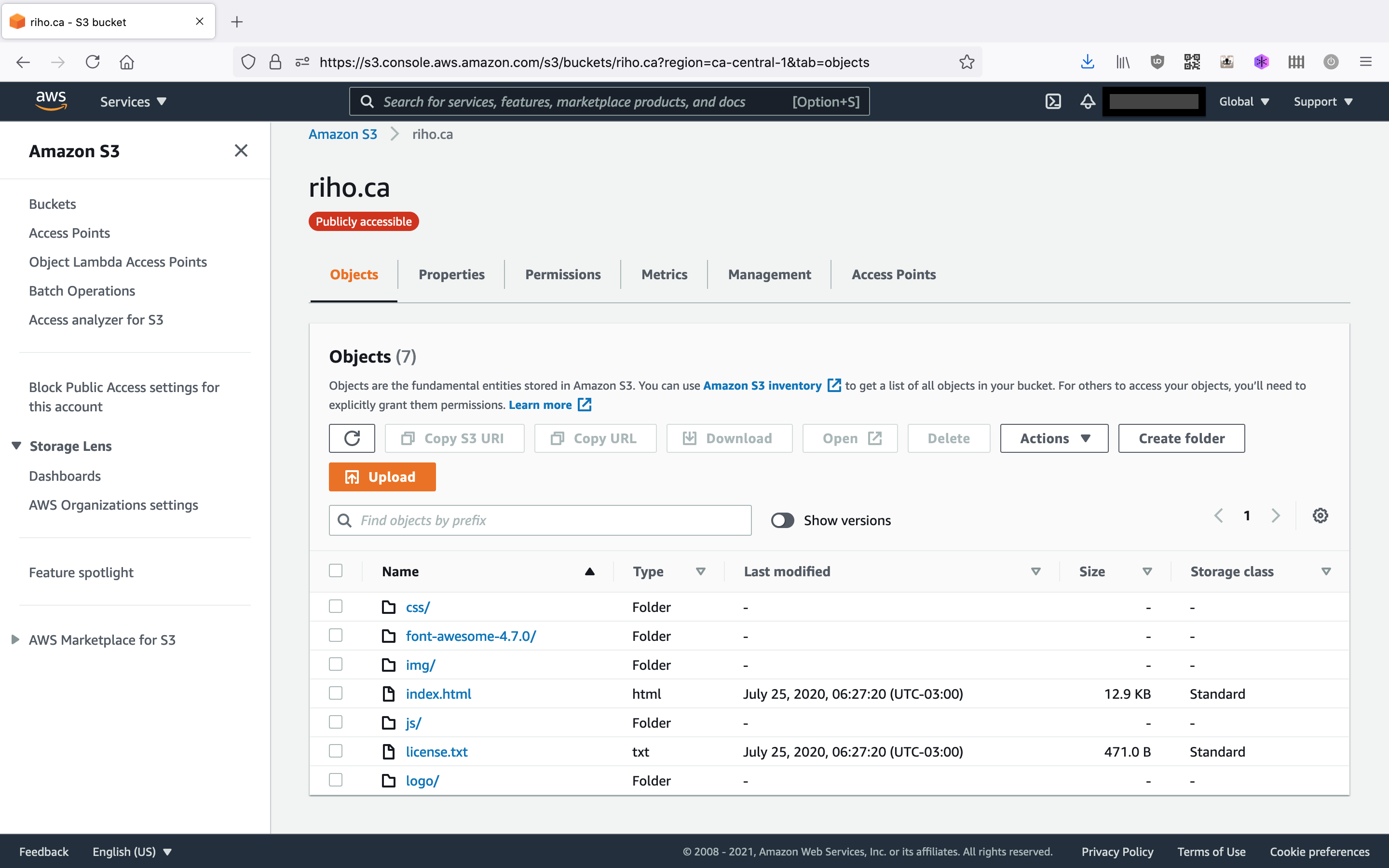Click the site permissions icon in URL bar
Screen dimensions: 1389x868
302,62
